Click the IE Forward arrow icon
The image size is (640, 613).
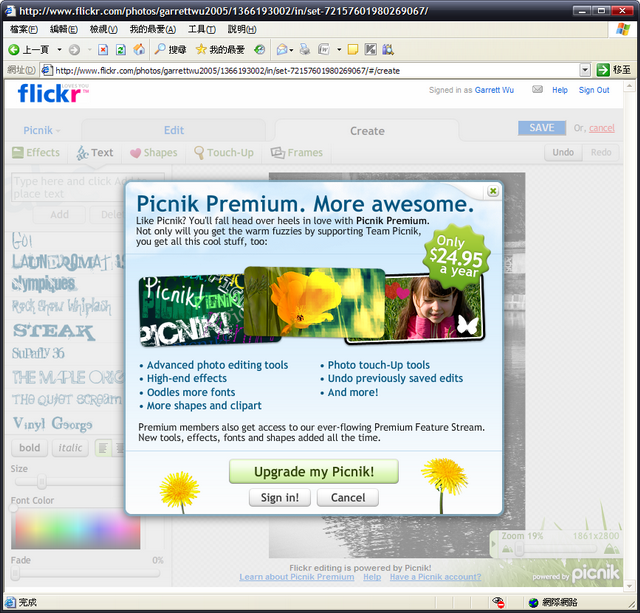click(x=74, y=50)
